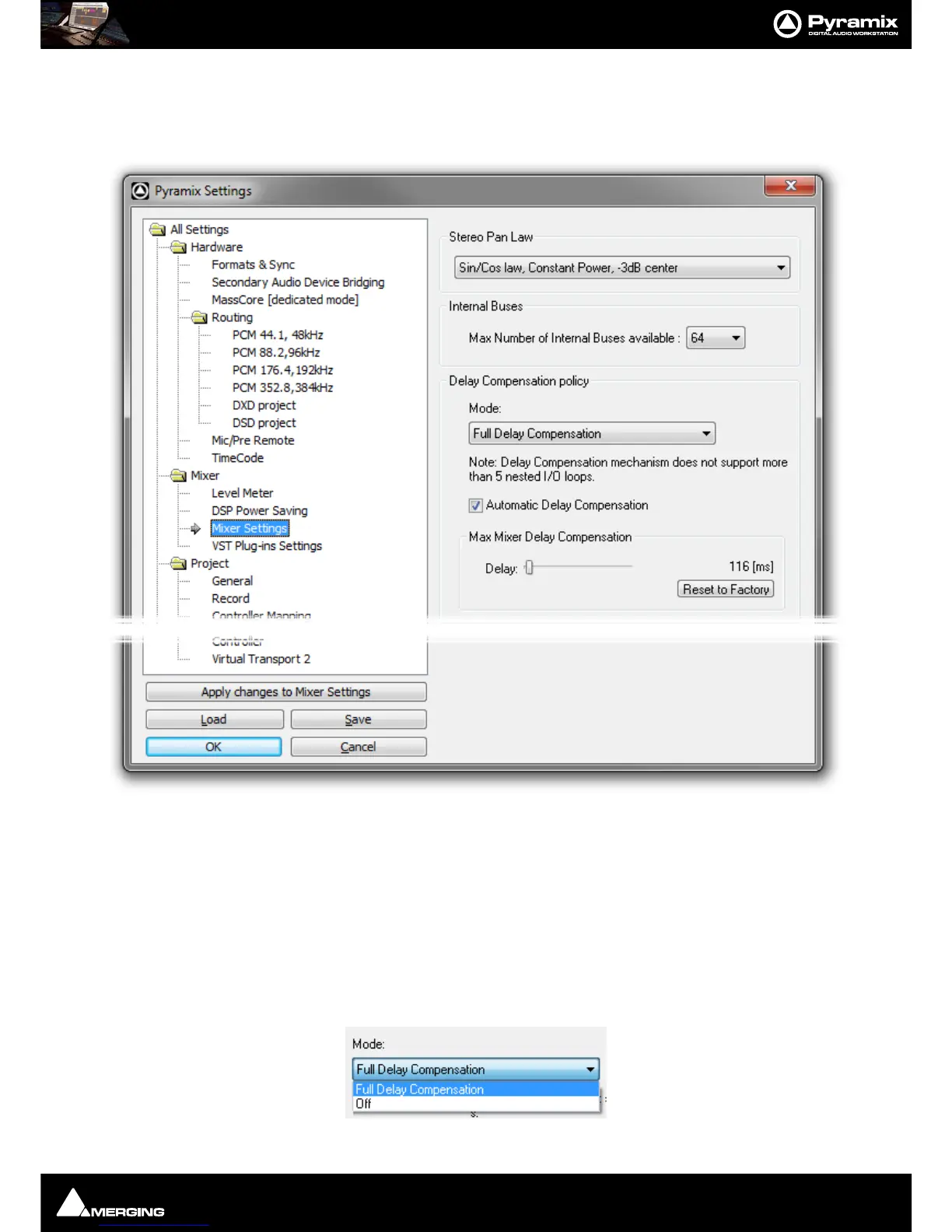Click the Mixer folder icon
952x1232 pixels.
(178, 475)
